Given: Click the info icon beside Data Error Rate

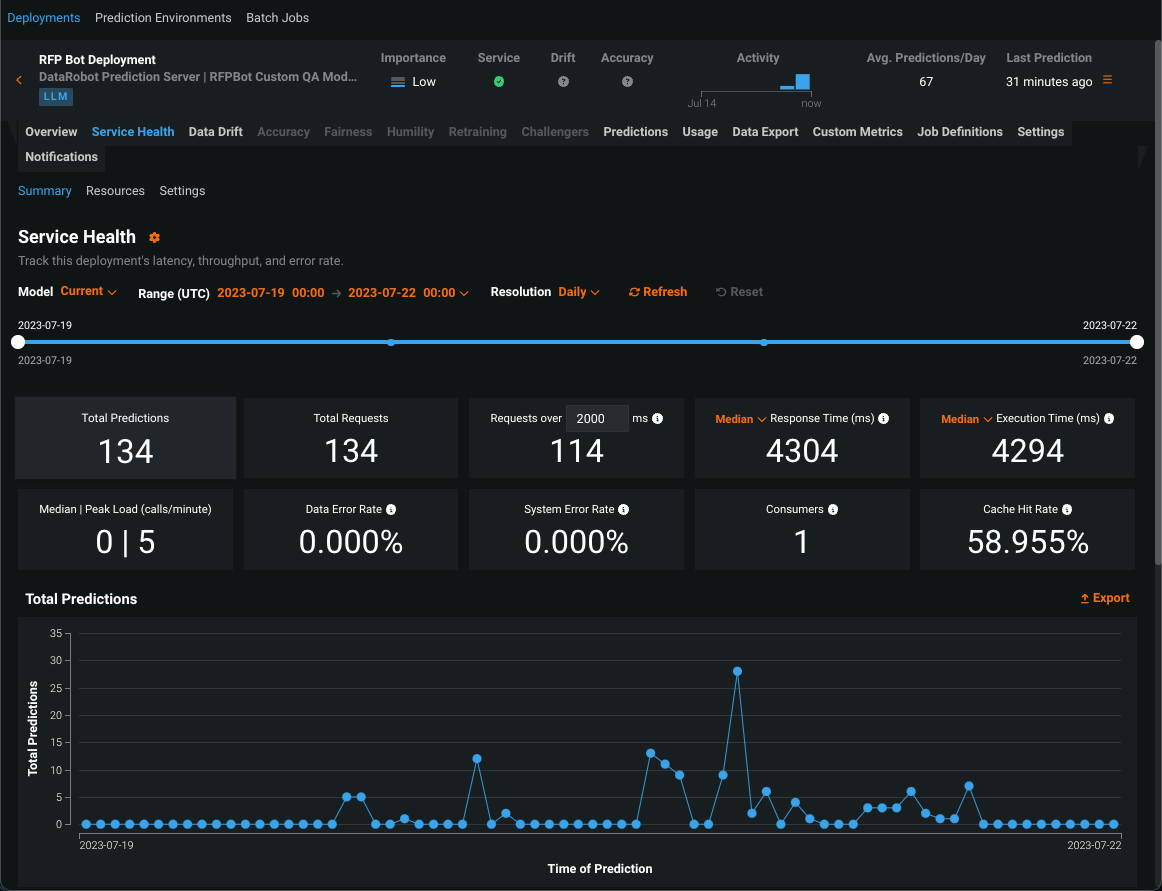Looking at the screenshot, I should click(x=391, y=510).
